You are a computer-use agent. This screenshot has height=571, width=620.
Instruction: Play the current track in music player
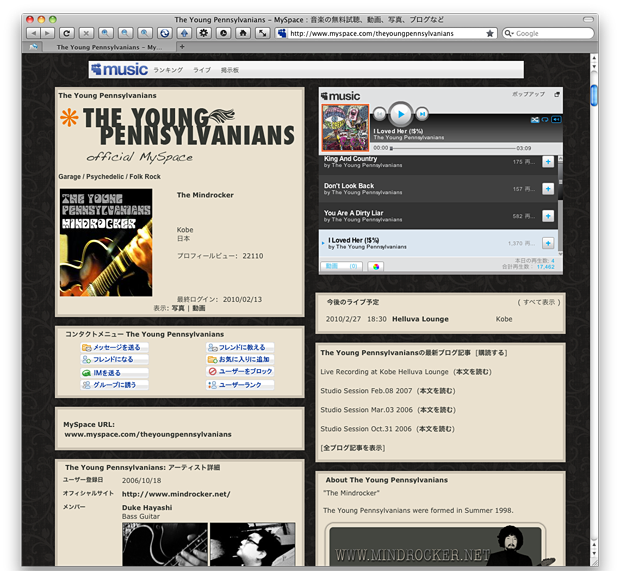tap(401, 114)
